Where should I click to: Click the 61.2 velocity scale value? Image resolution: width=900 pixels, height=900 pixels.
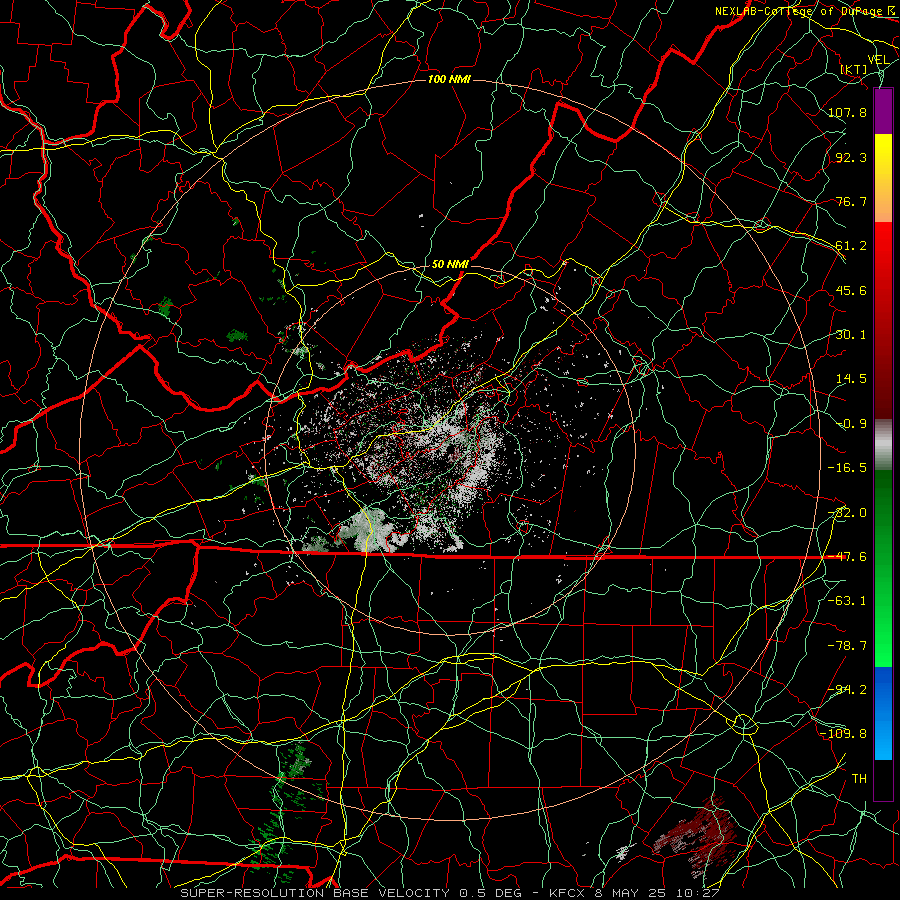[851, 246]
